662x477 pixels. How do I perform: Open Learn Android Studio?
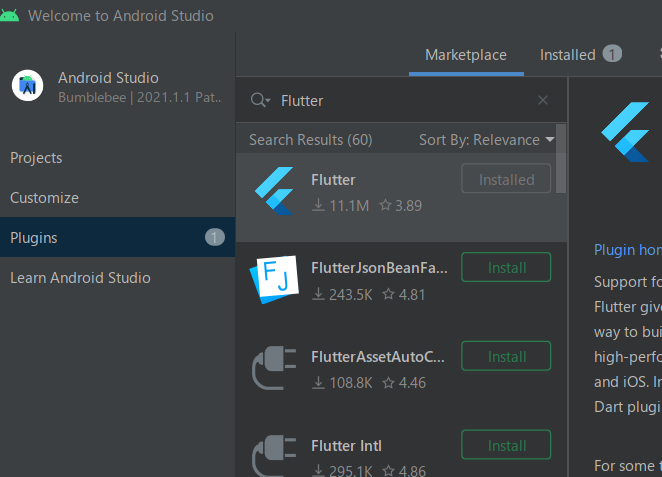click(117, 278)
